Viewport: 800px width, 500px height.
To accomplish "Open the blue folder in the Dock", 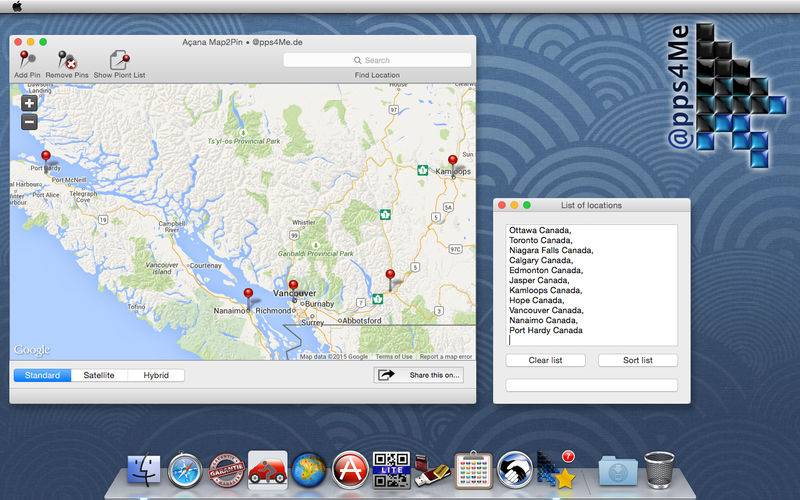I will click(x=618, y=471).
